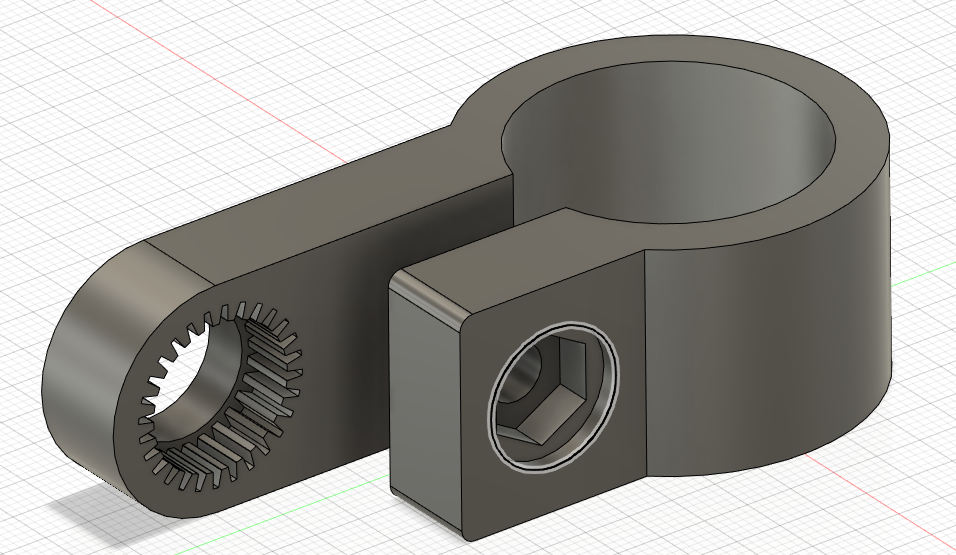956x555 pixels.
Task: Click the circular counterbore rim around the hex pocket
Action: 553,398
